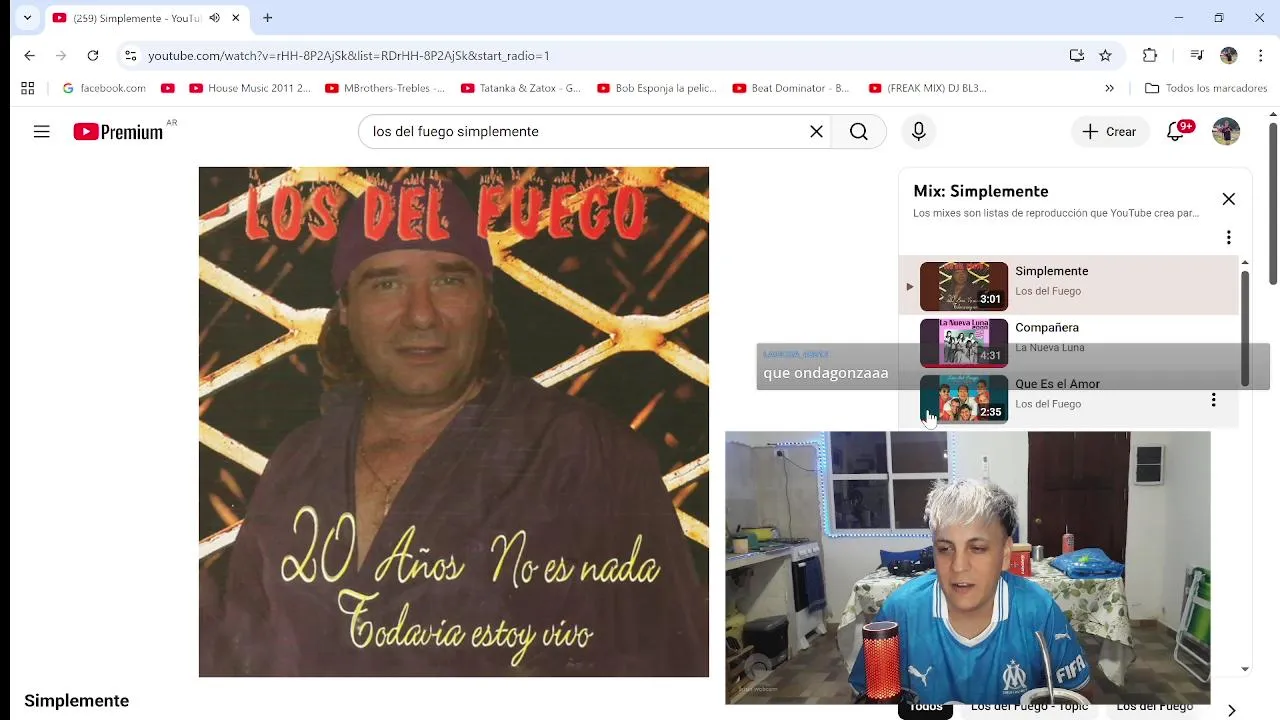This screenshot has width=1280, height=720.
Task: Open MBrothers-Trebles bookmark
Action: (385, 88)
